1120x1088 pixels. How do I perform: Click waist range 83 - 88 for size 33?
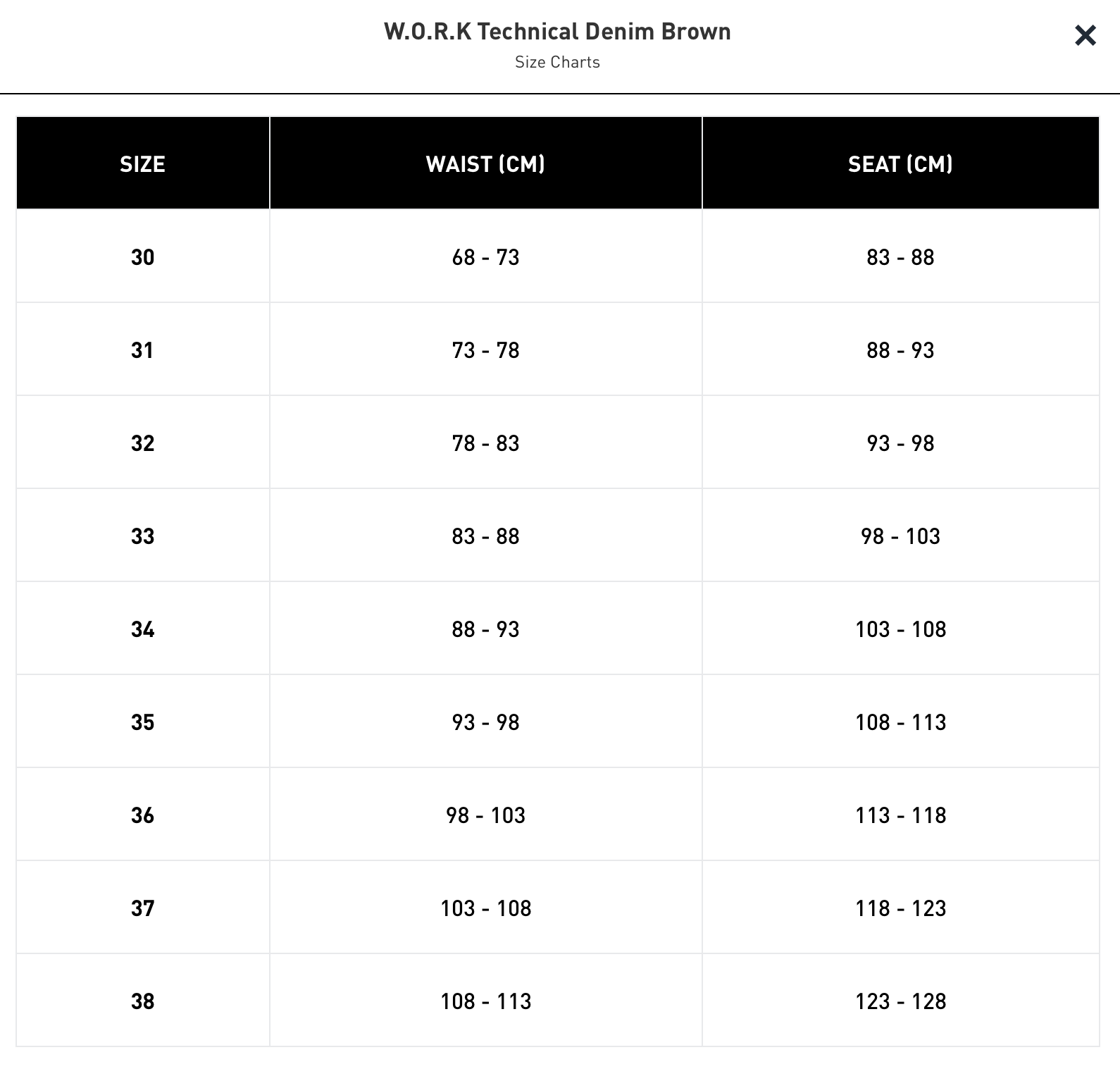pyautogui.click(x=485, y=536)
